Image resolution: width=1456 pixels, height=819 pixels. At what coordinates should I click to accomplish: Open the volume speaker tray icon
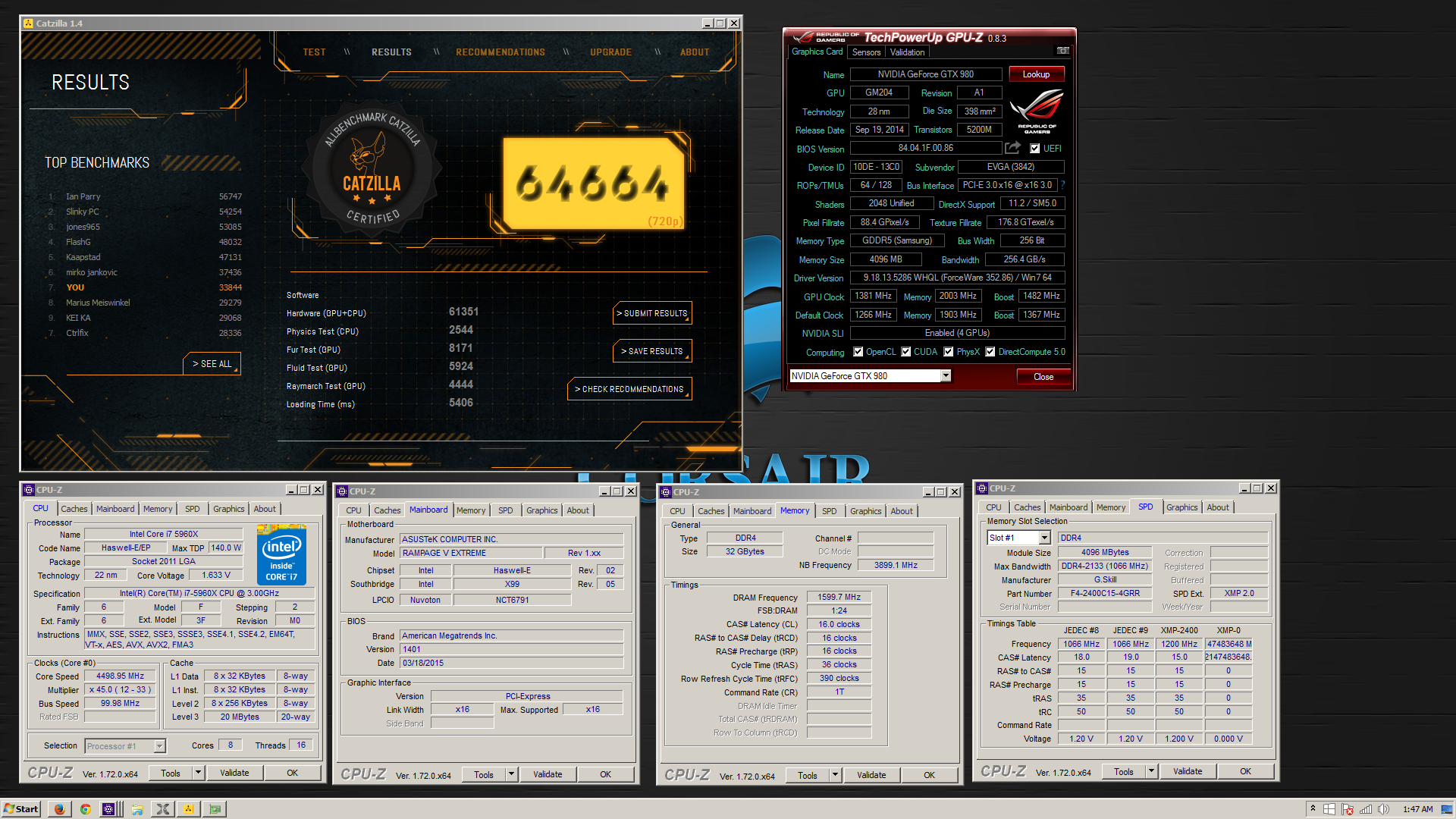1383,809
